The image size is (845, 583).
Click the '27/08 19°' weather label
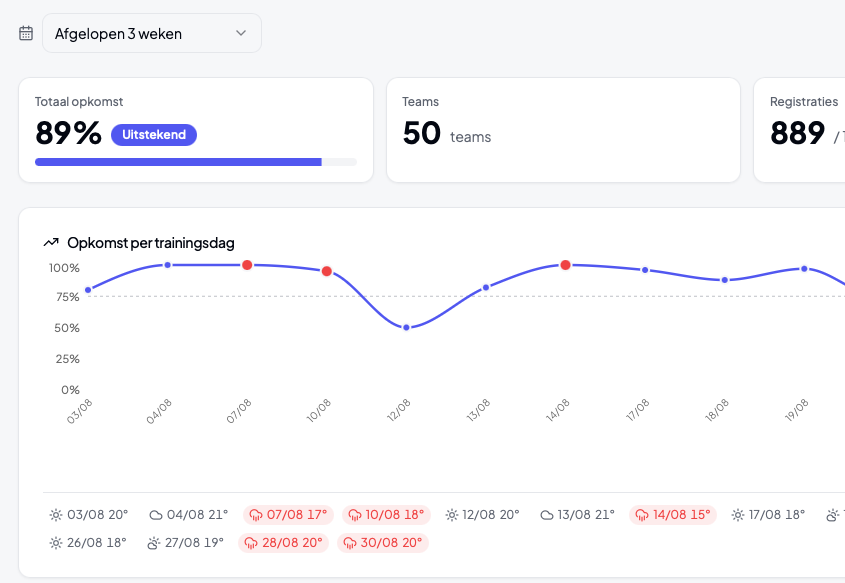click(x=195, y=543)
